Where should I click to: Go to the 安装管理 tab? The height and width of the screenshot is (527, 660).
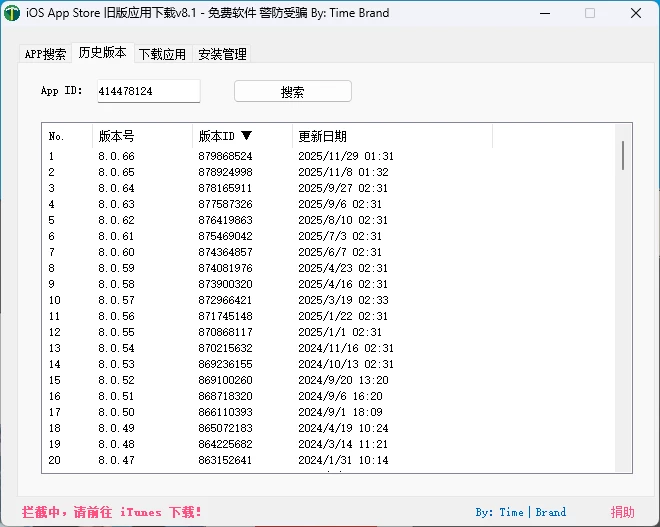point(222,54)
